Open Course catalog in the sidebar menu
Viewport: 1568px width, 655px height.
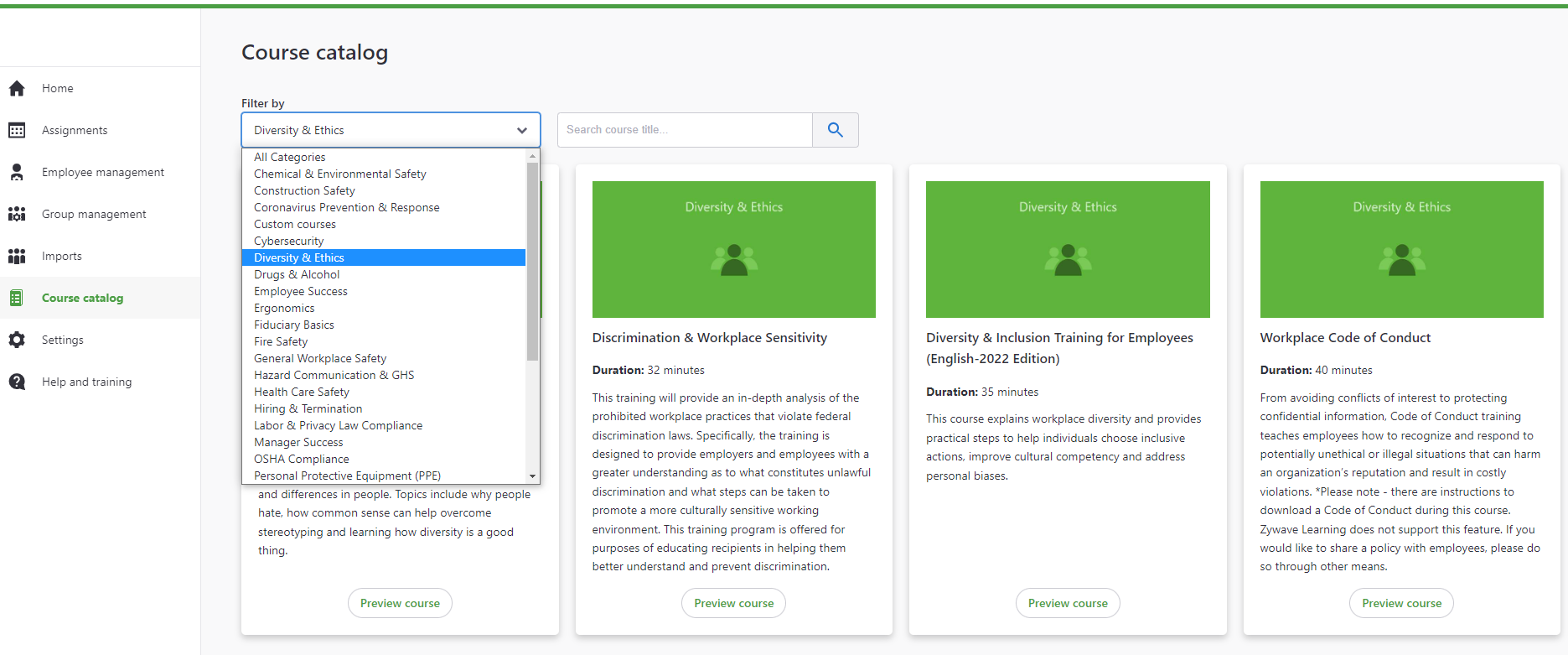[82, 298]
